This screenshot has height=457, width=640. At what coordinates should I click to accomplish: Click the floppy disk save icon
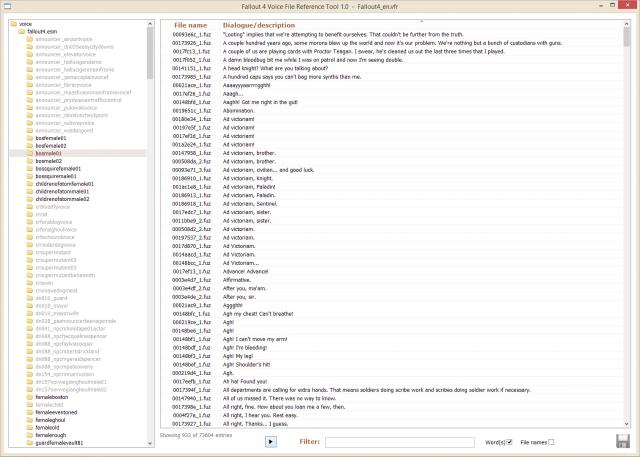point(622,441)
